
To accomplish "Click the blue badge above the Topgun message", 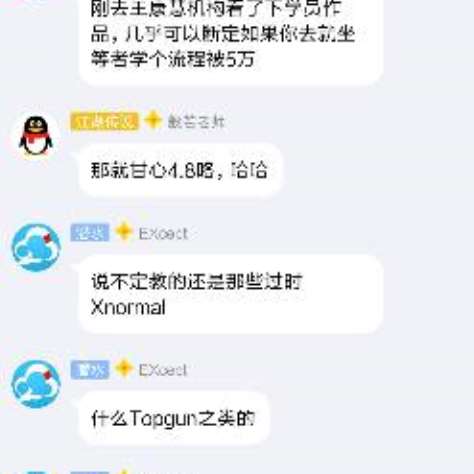I will (90, 370).
